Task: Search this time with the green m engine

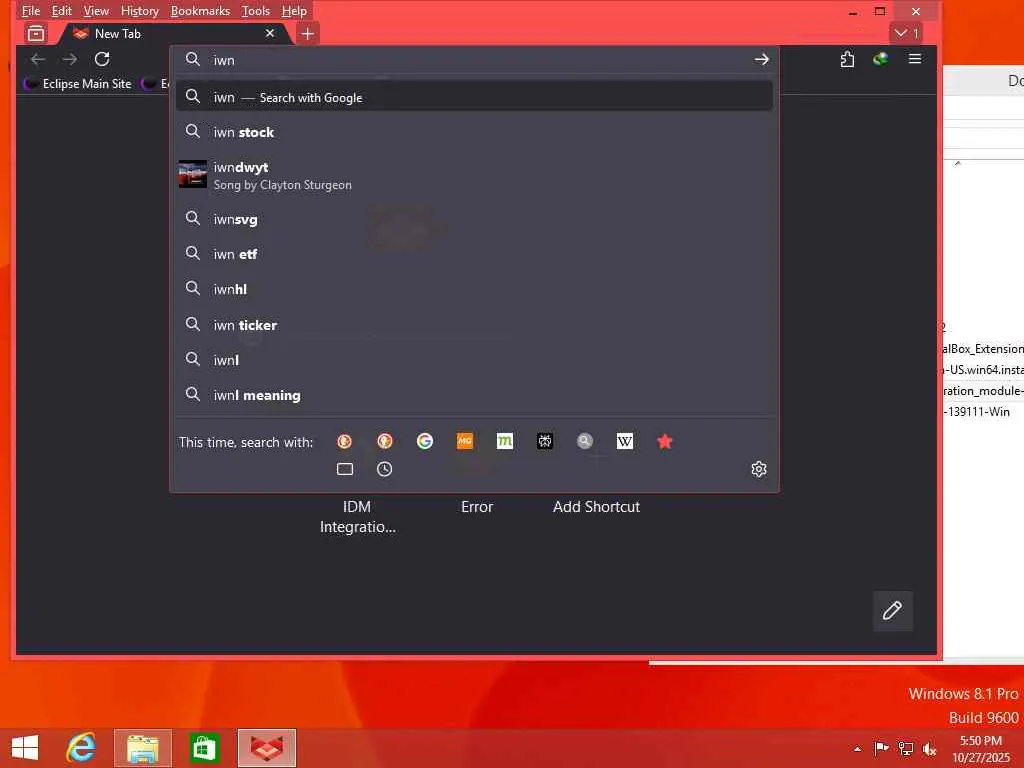Action: 504,441
